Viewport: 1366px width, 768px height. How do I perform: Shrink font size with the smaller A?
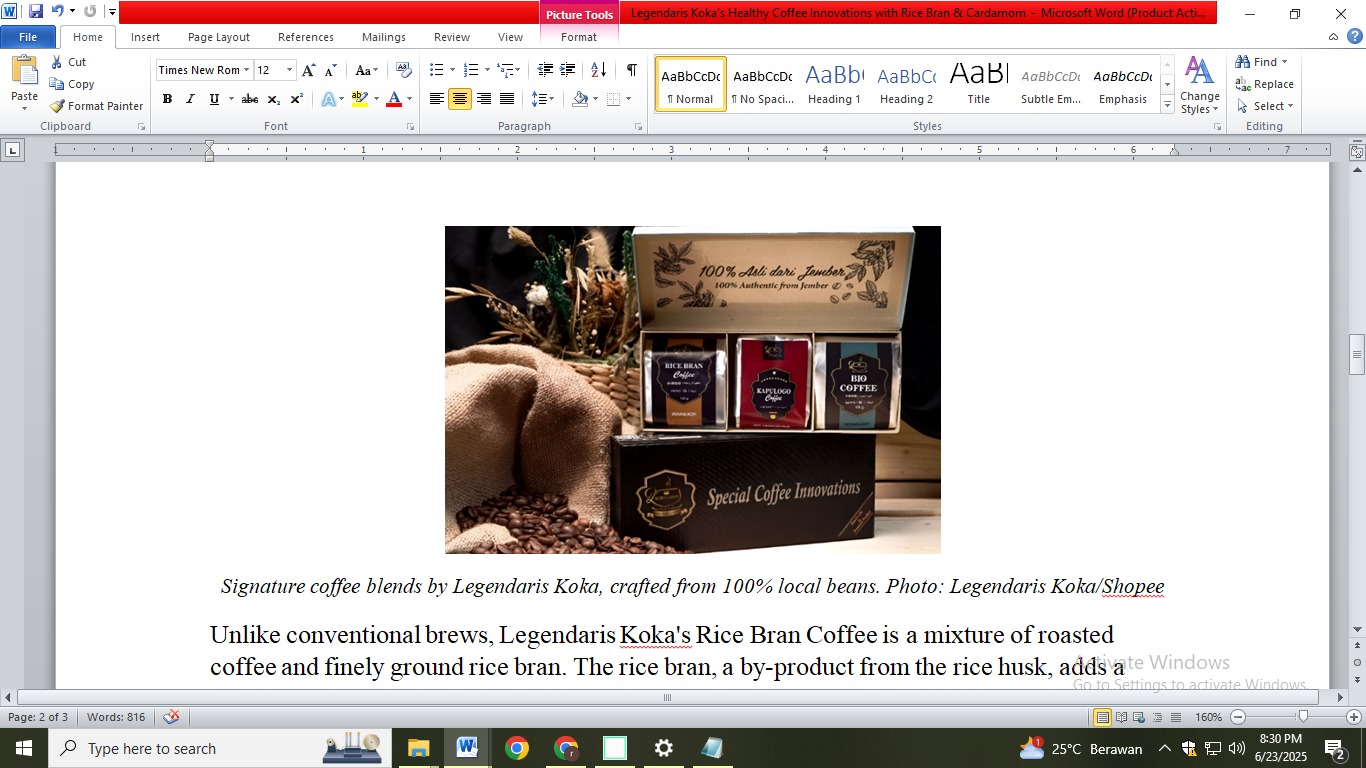pos(330,70)
